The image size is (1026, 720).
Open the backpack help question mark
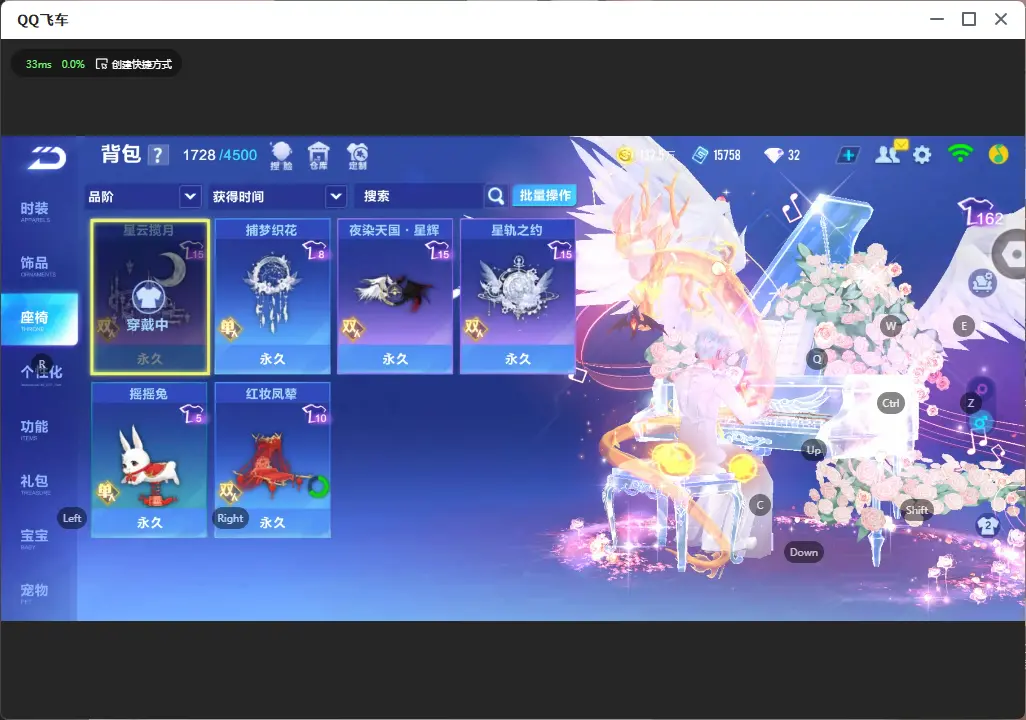click(x=158, y=156)
